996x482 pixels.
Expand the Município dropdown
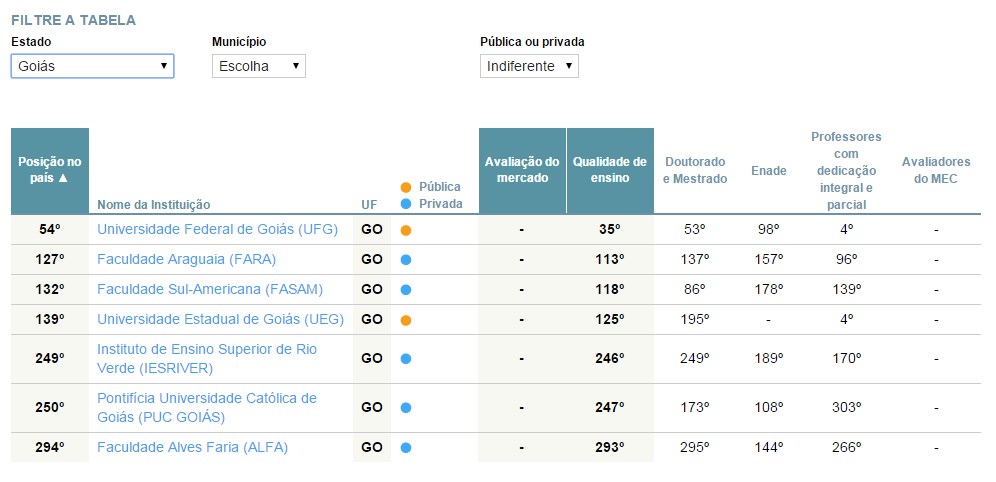(x=258, y=66)
